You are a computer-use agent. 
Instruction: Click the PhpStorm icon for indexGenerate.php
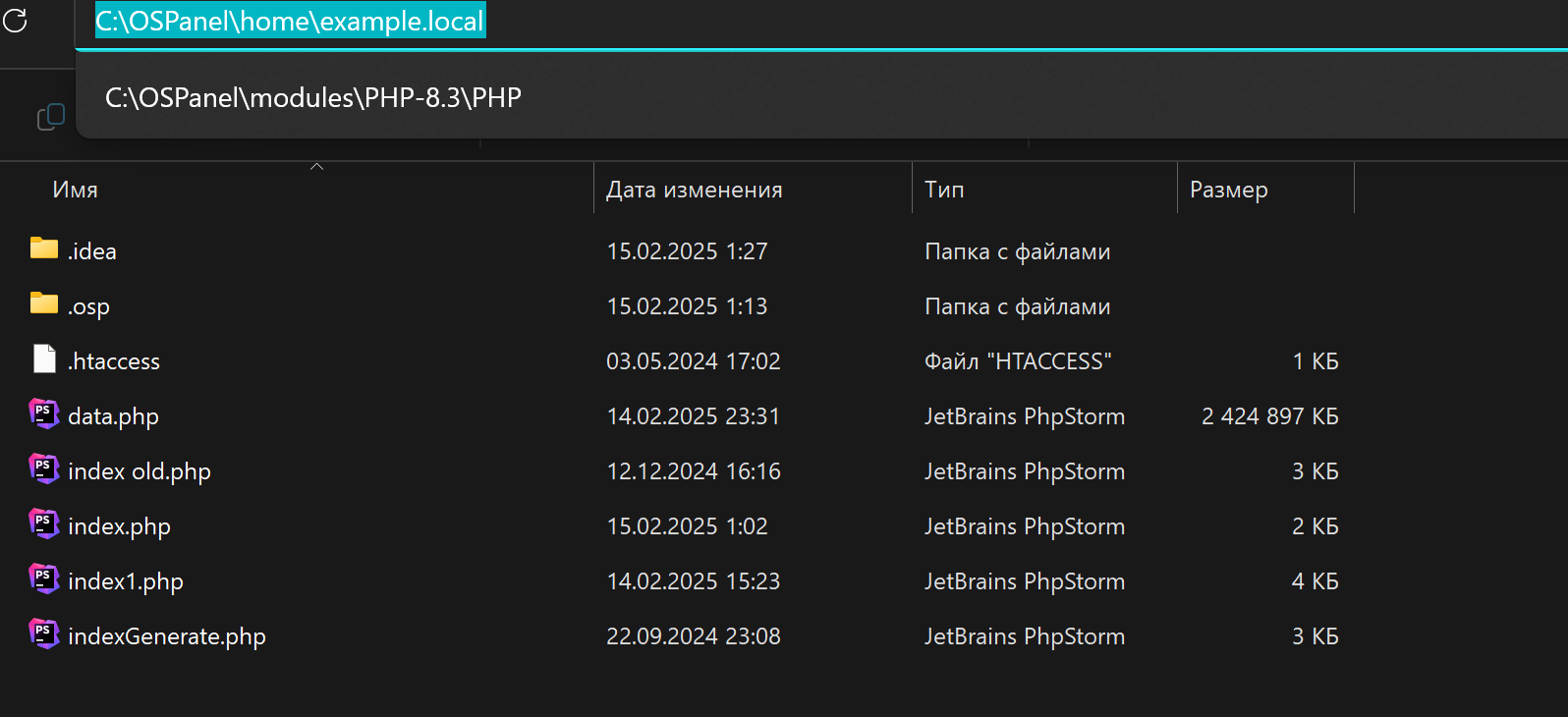[44, 634]
